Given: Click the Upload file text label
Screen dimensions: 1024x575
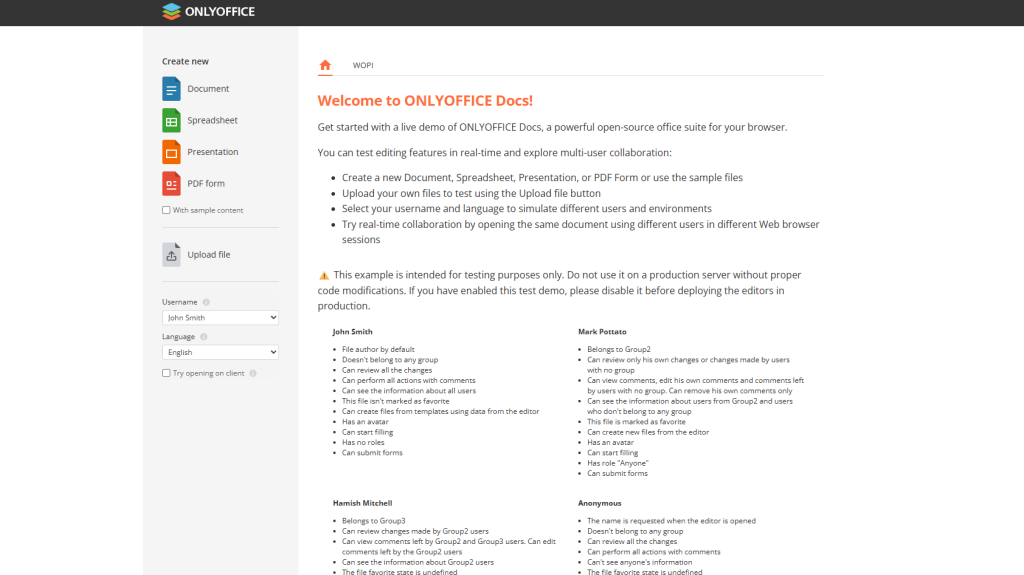Looking at the screenshot, I should [209, 255].
